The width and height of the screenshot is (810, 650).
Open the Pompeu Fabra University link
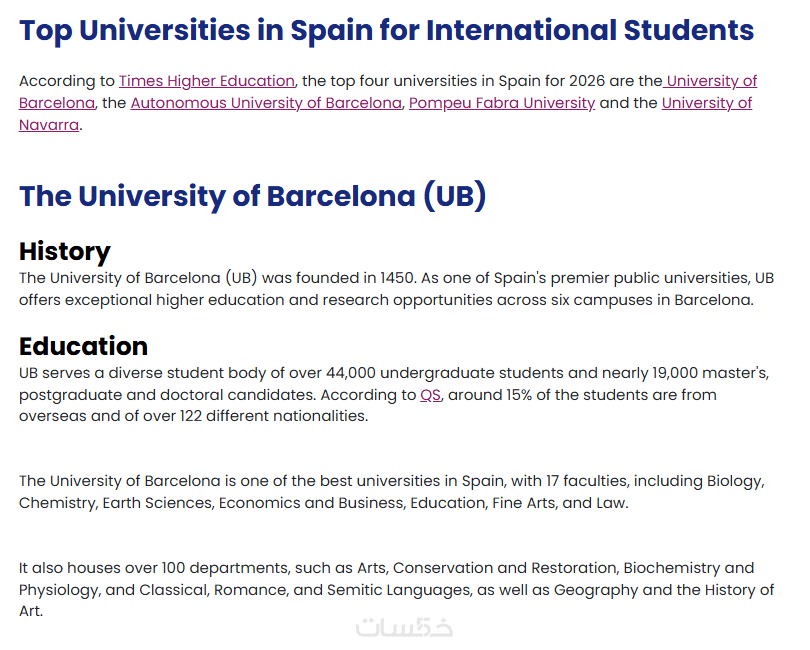[502, 103]
